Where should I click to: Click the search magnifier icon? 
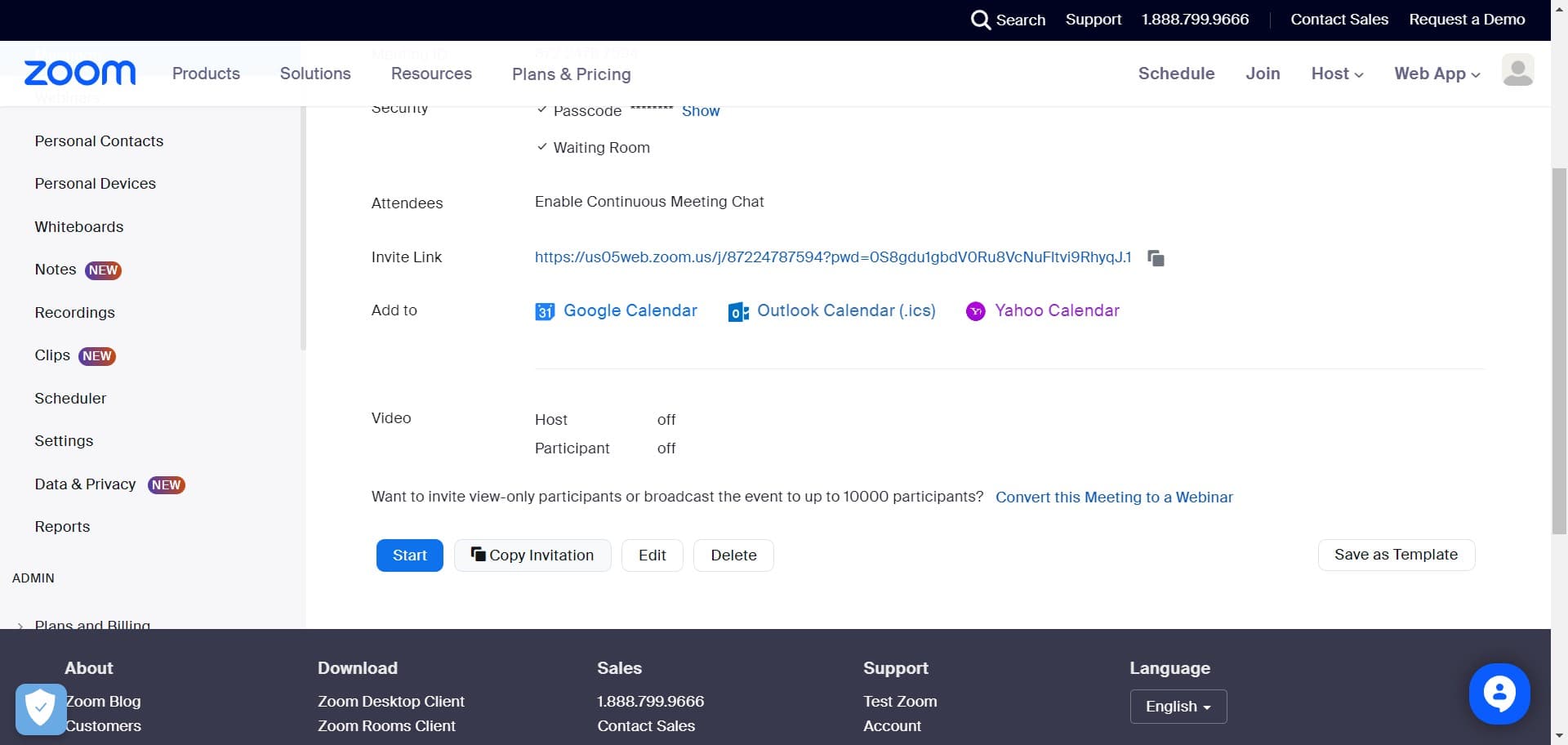click(x=980, y=20)
